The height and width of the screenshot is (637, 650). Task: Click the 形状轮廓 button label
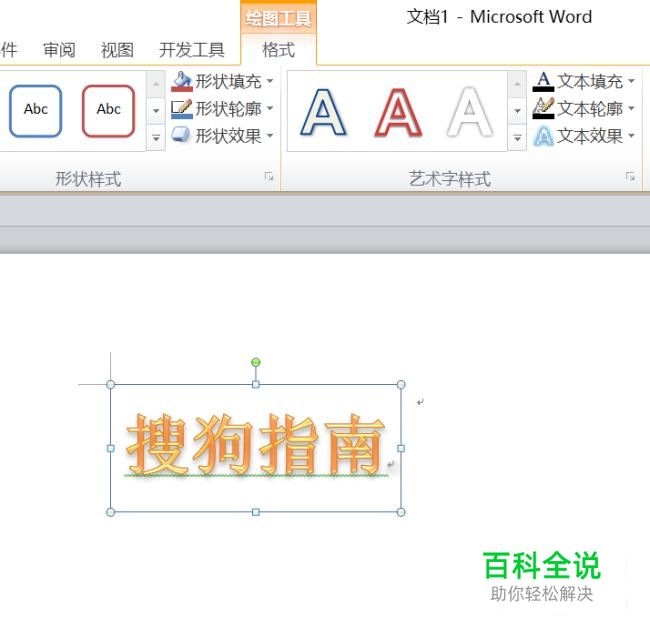228,109
